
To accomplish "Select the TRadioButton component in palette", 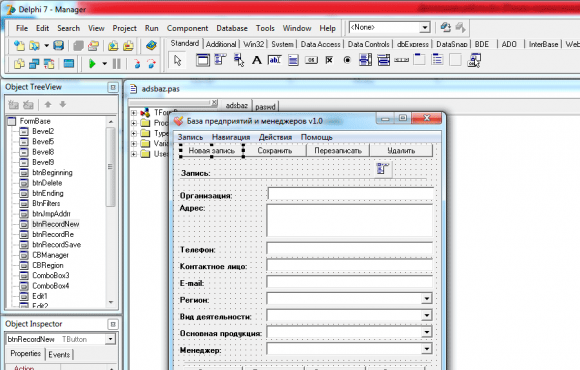I will tap(347, 60).
